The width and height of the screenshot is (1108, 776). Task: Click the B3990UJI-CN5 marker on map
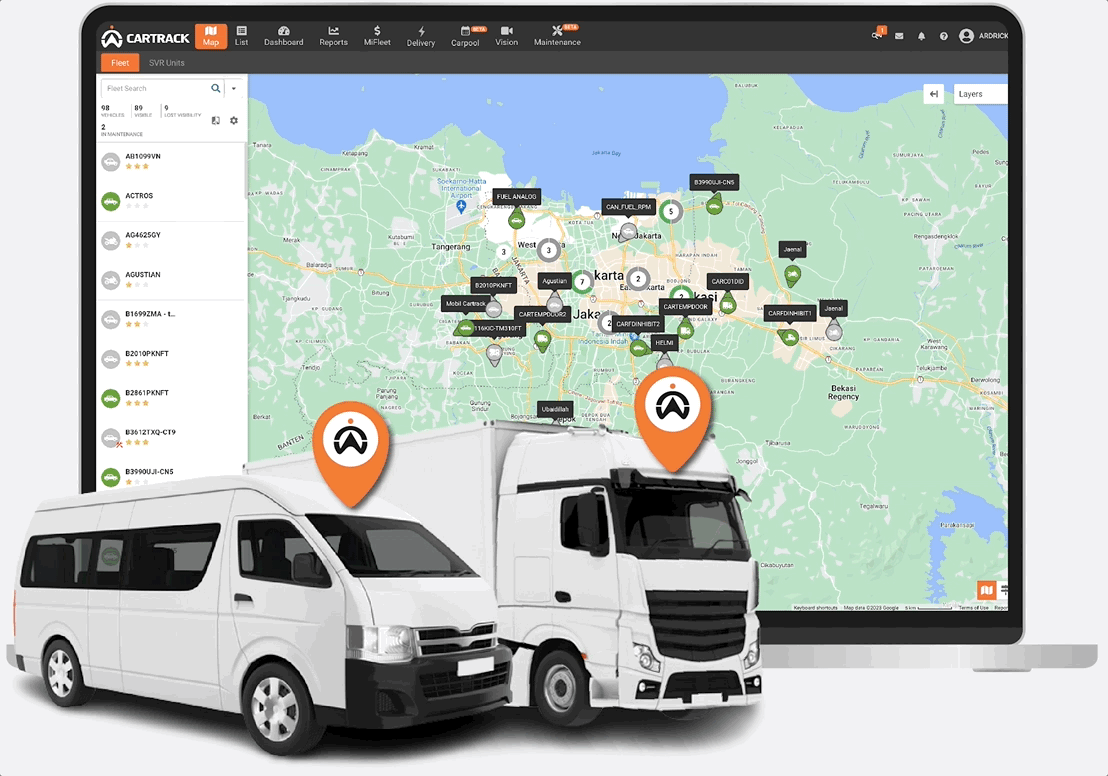[714, 205]
